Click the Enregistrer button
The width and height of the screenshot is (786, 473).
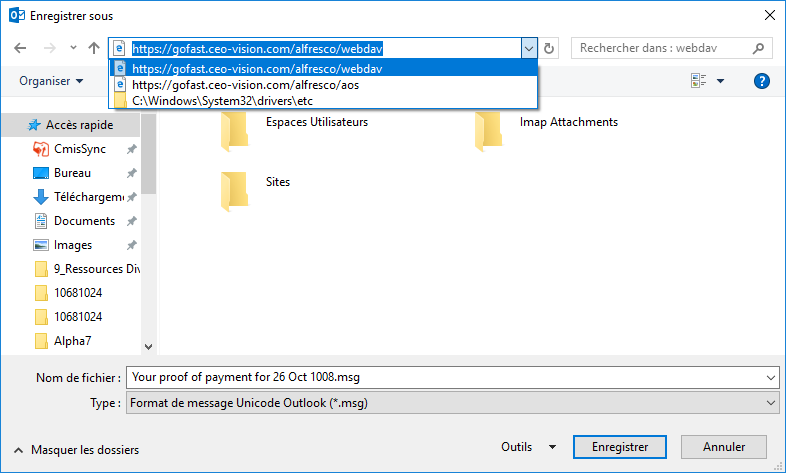tap(621, 447)
